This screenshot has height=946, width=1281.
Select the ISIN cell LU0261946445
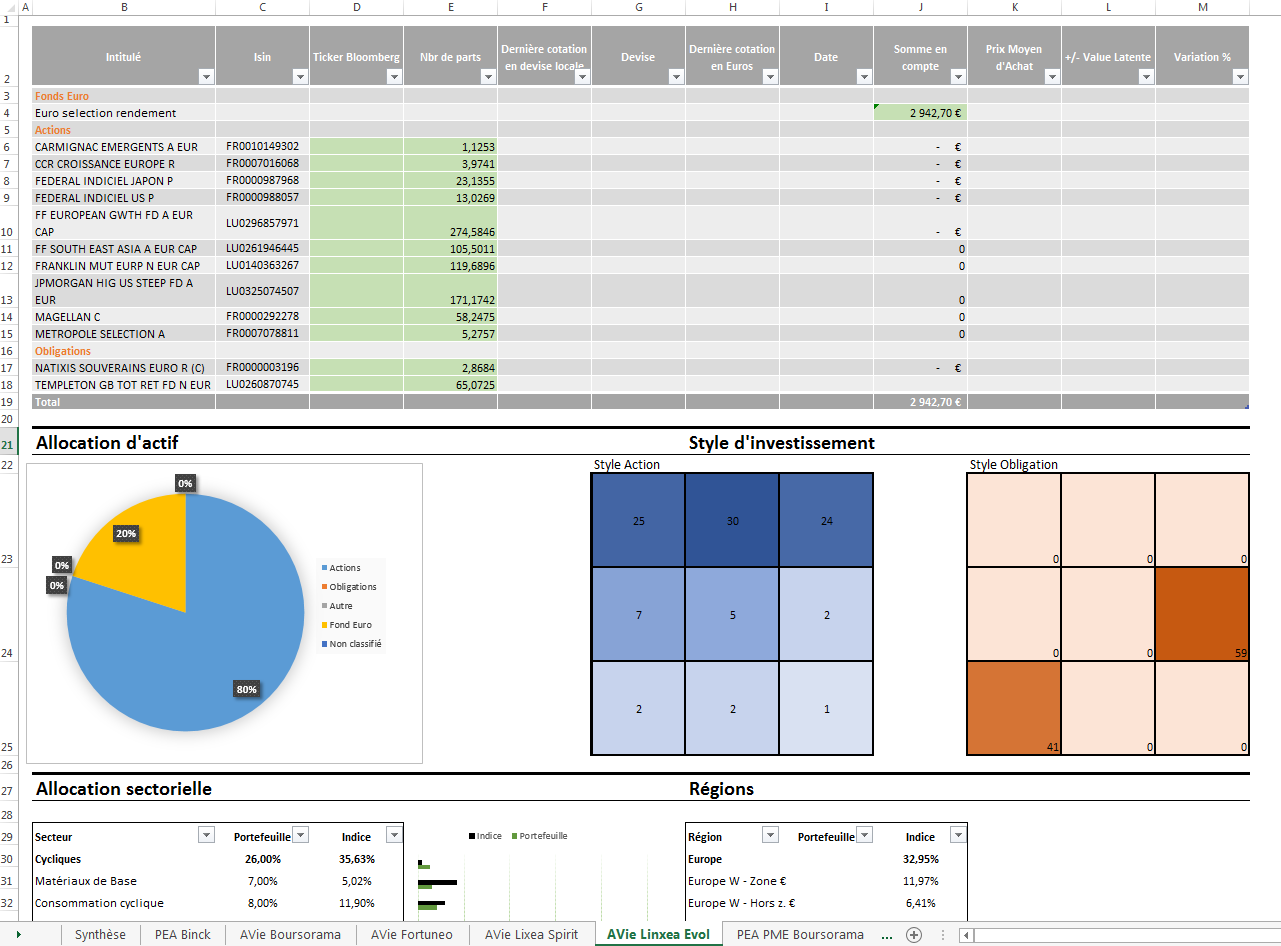[x=262, y=248]
